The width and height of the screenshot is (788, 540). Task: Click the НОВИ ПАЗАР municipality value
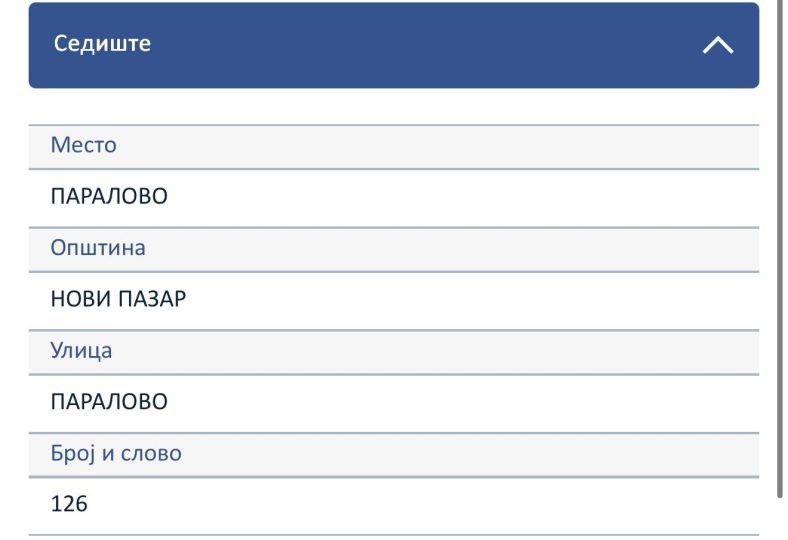coord(118,299)
